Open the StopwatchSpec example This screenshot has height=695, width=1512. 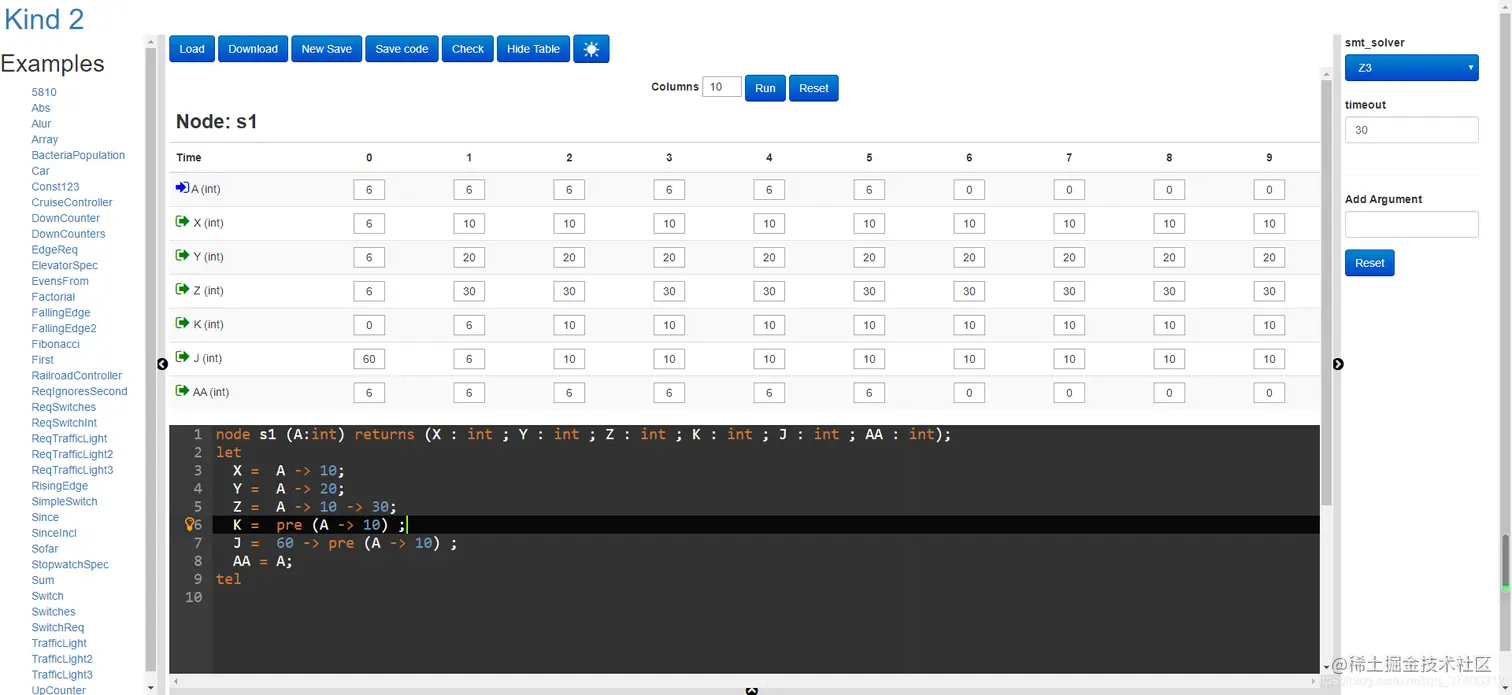pyautogui.click(x=70, y=565)
